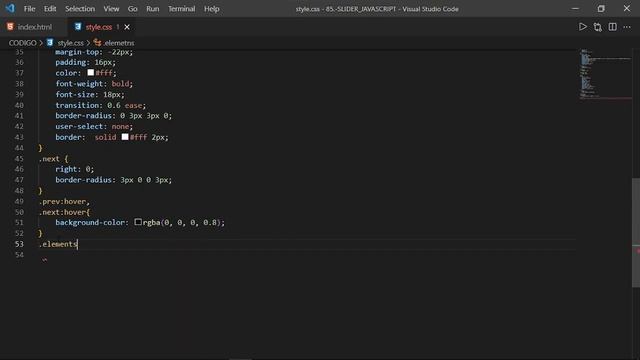Open changes with the compare icon
Image resolution: width=640 pixels, height=360 pixels.
[598, 27]
